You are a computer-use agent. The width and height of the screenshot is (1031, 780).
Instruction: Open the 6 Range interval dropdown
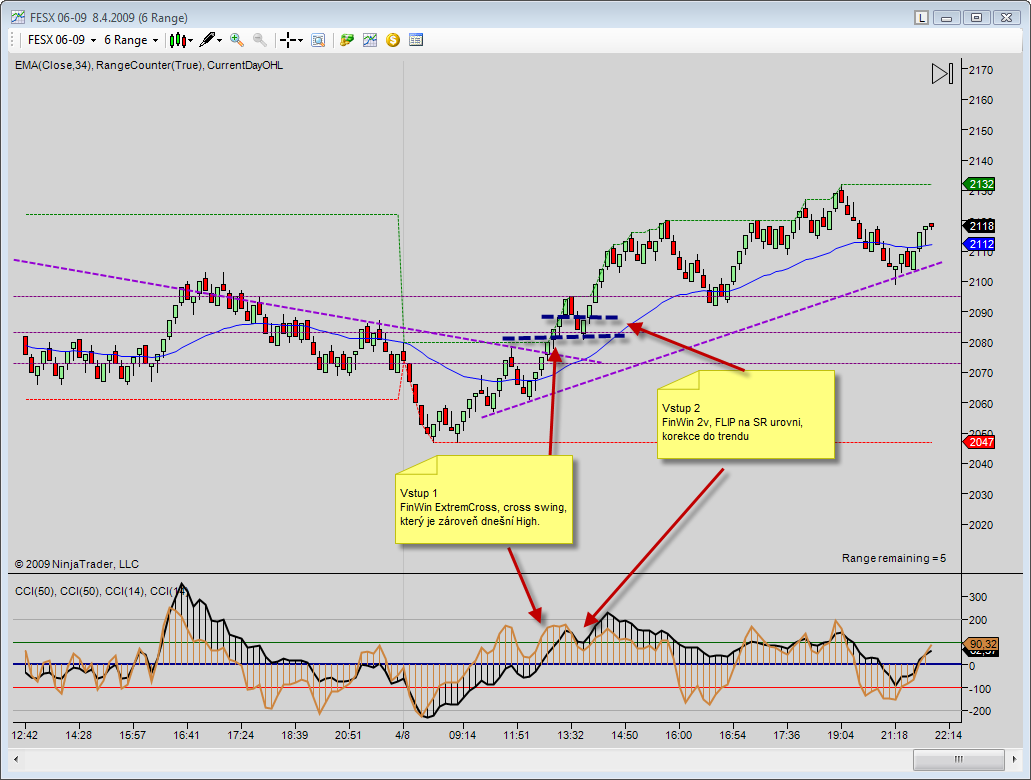(155, 41)
